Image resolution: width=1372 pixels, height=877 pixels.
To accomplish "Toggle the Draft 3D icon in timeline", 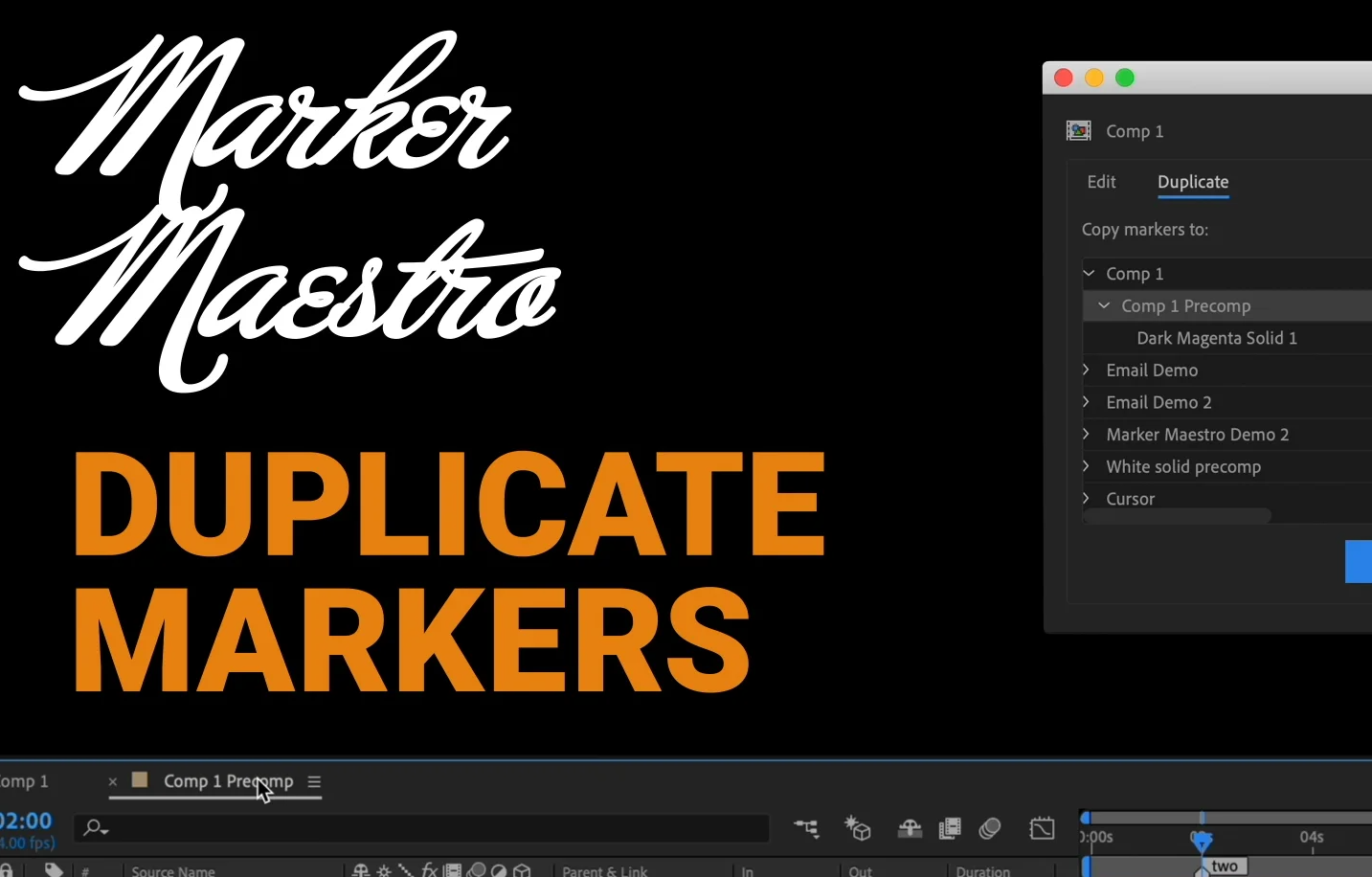I will 858,828.
